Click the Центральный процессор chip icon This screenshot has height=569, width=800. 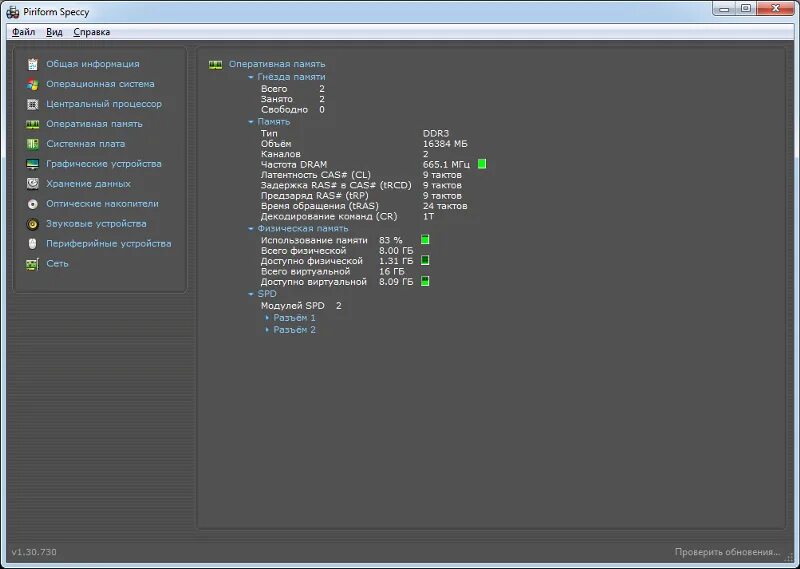point(33,104)
